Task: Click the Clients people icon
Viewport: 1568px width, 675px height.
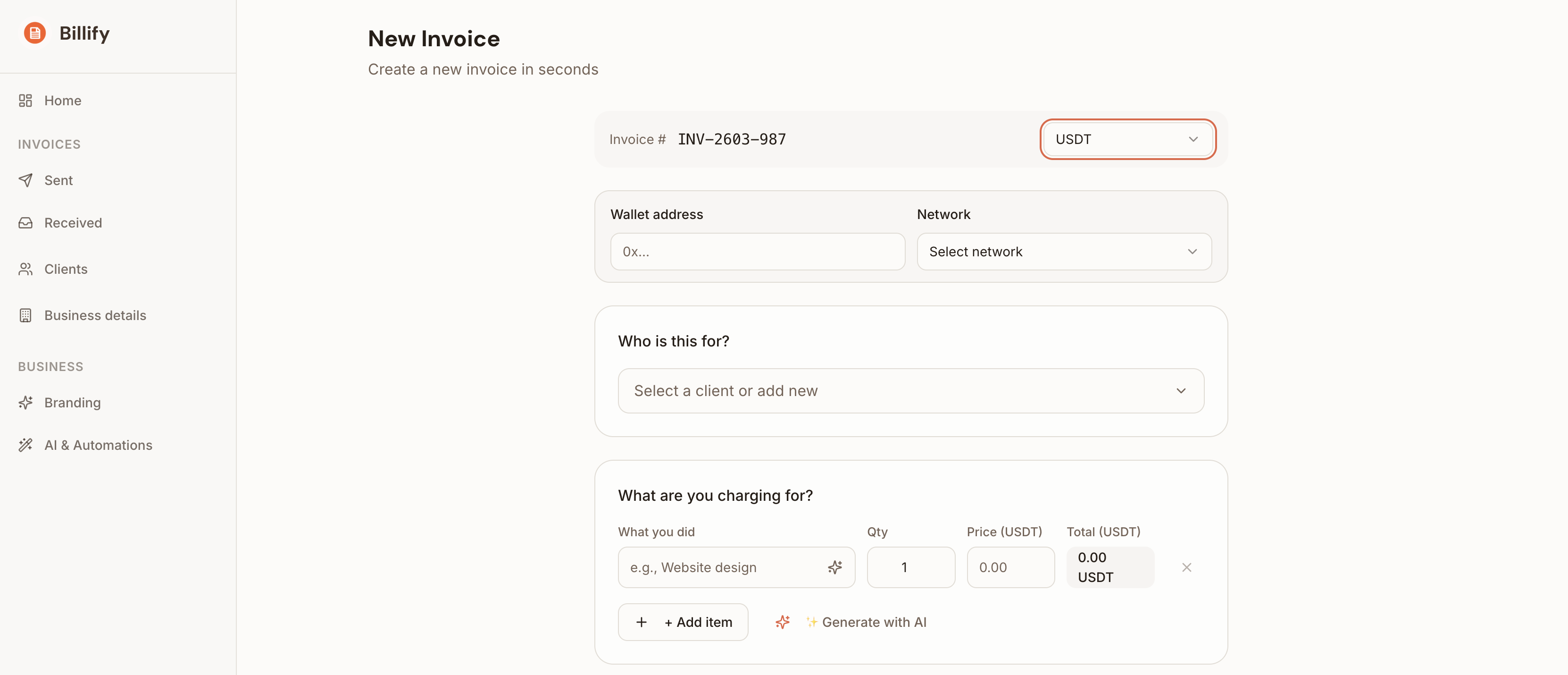Action: [x=25, y=269]
